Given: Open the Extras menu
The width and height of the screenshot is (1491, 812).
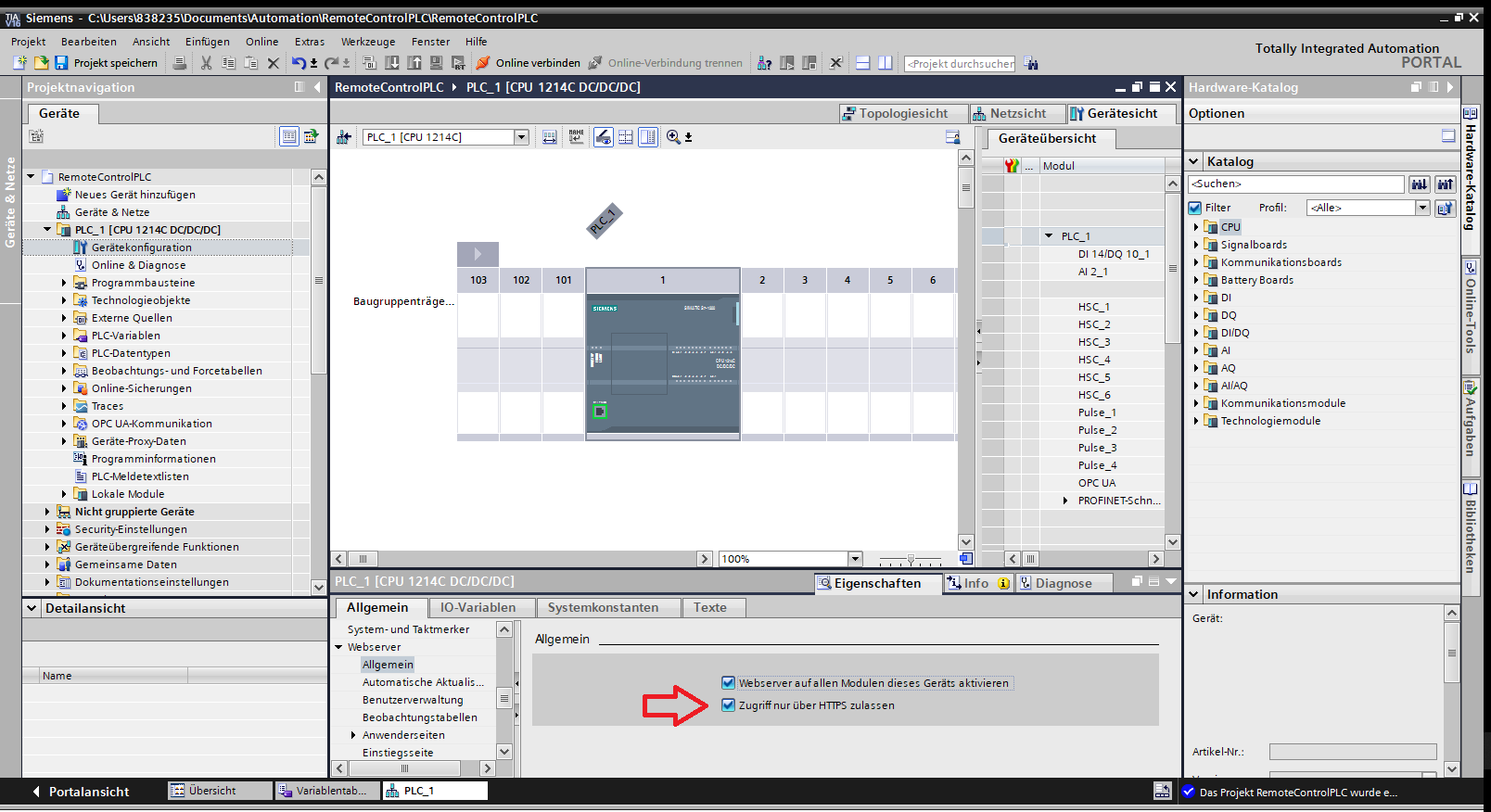Looking at the screenshot, I should (310, 42).
